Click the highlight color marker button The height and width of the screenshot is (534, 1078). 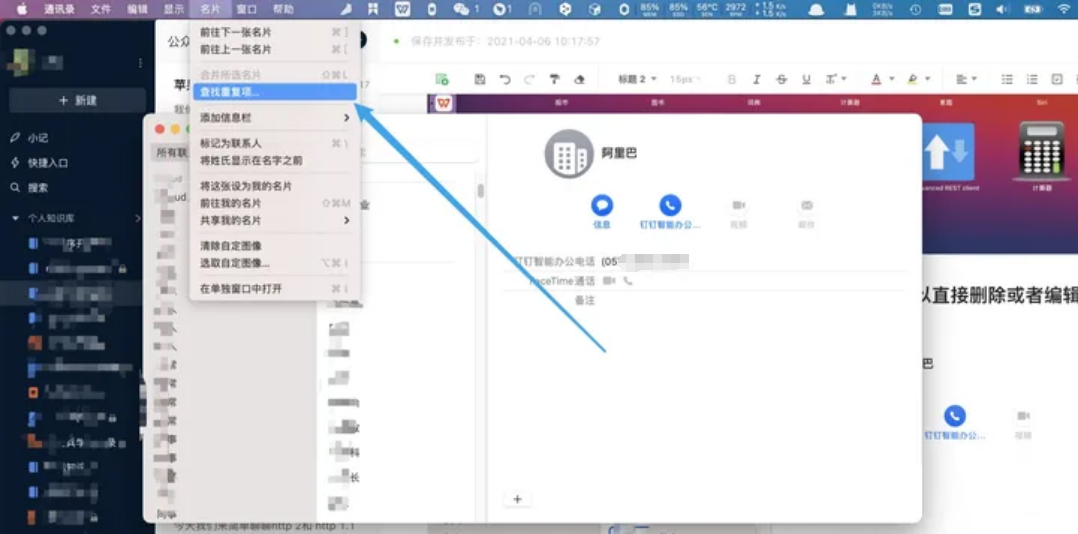[x=912, y=79]
